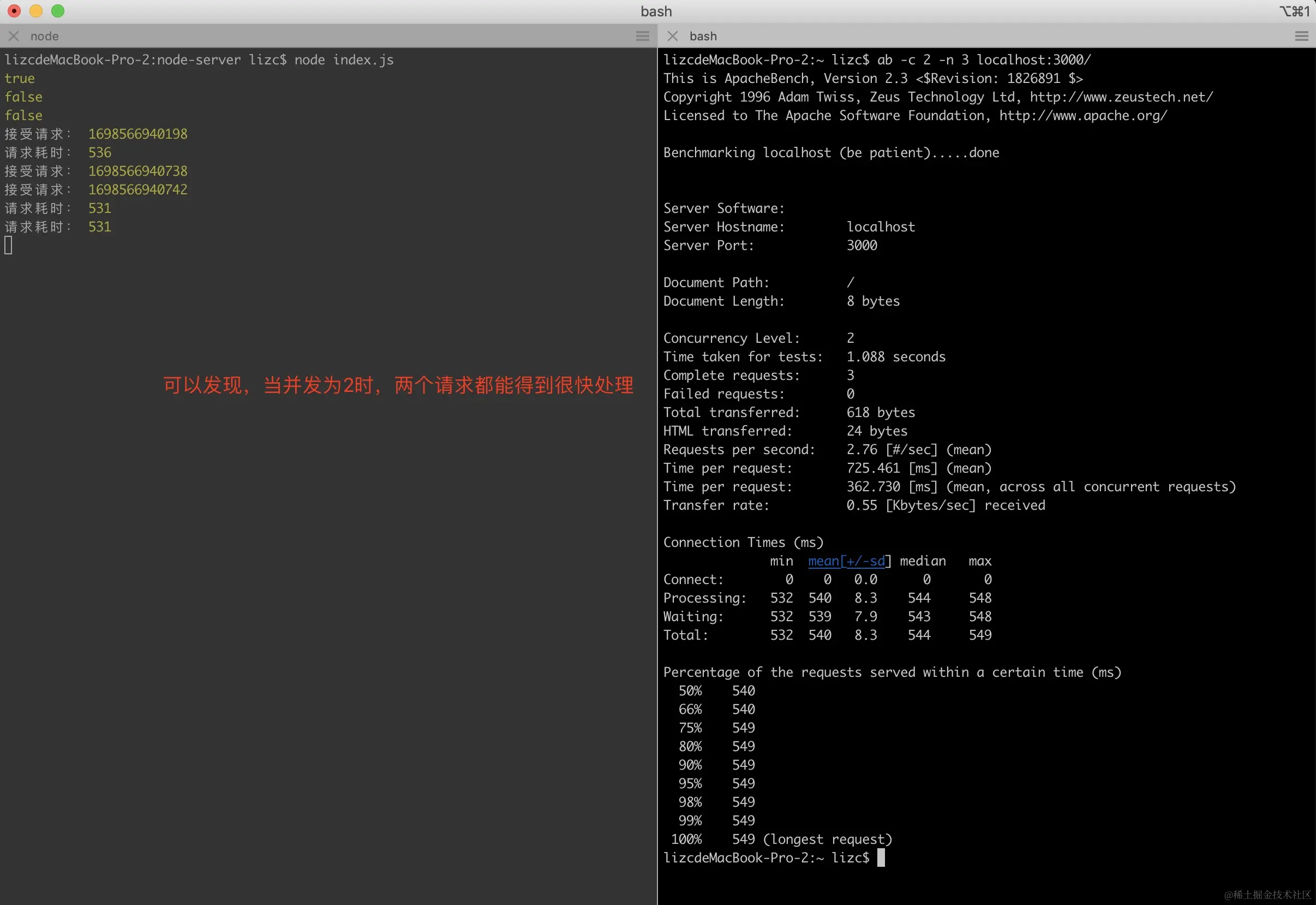Close the node tab with its X icon
The width and height of the screenshot is (1316, 905).
(14, 36)
